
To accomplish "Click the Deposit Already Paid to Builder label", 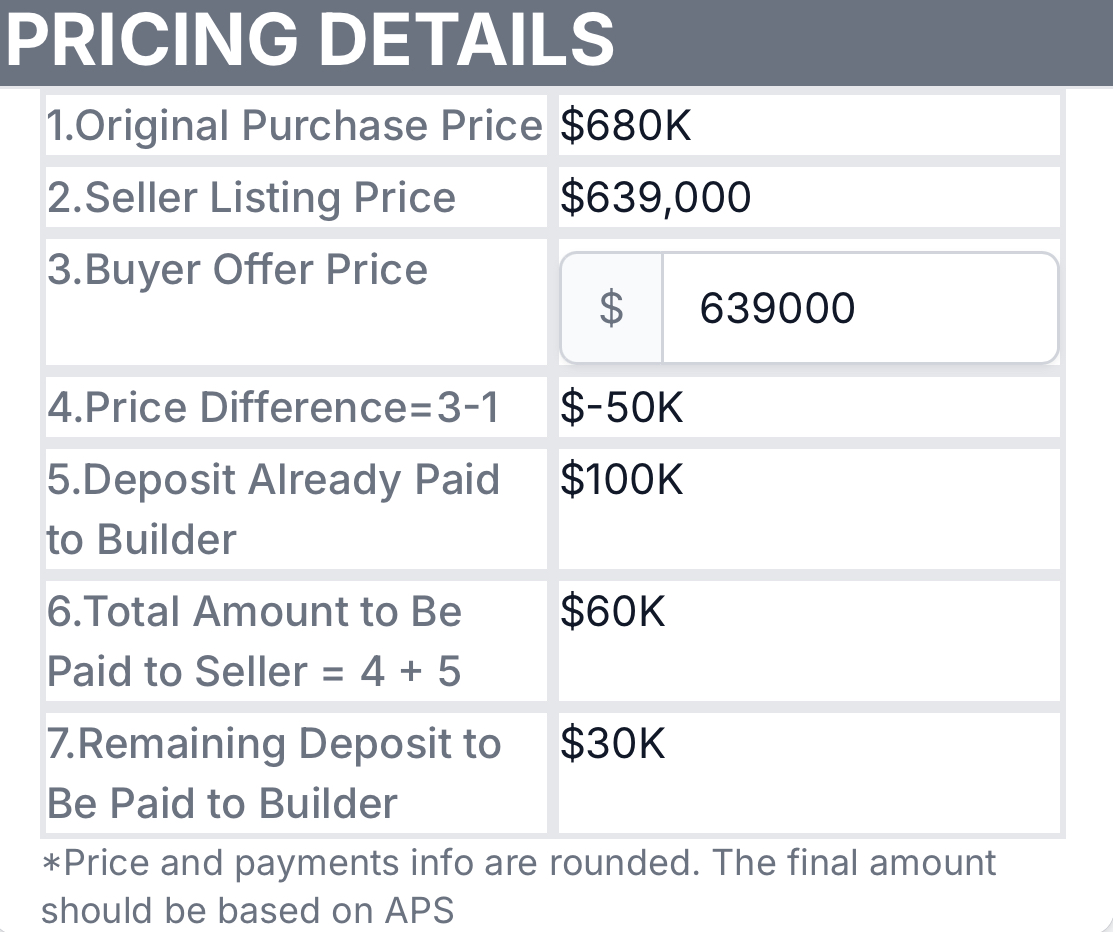I will (x=273, y=509).
